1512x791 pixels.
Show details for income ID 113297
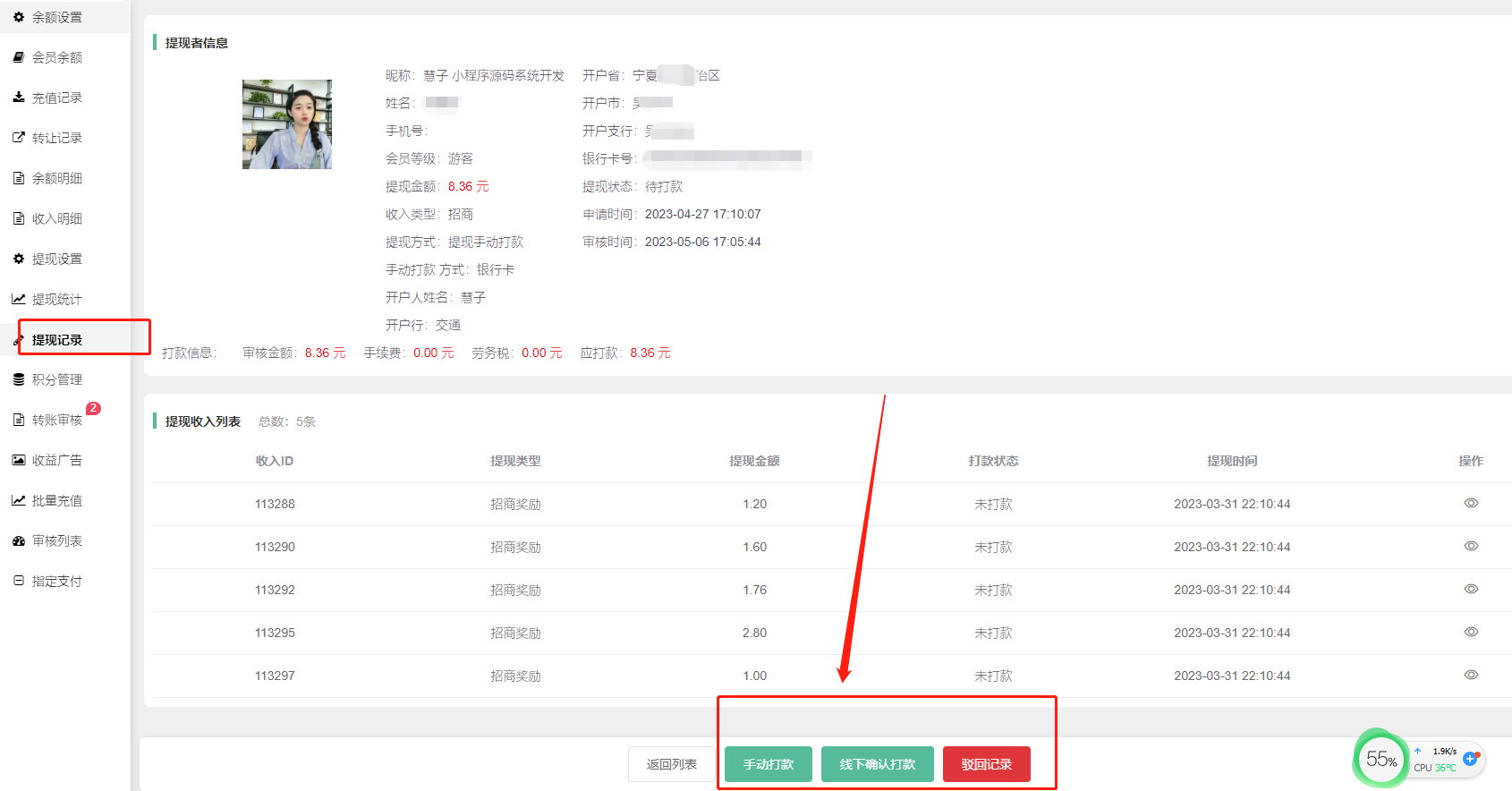coord(1470,676)
